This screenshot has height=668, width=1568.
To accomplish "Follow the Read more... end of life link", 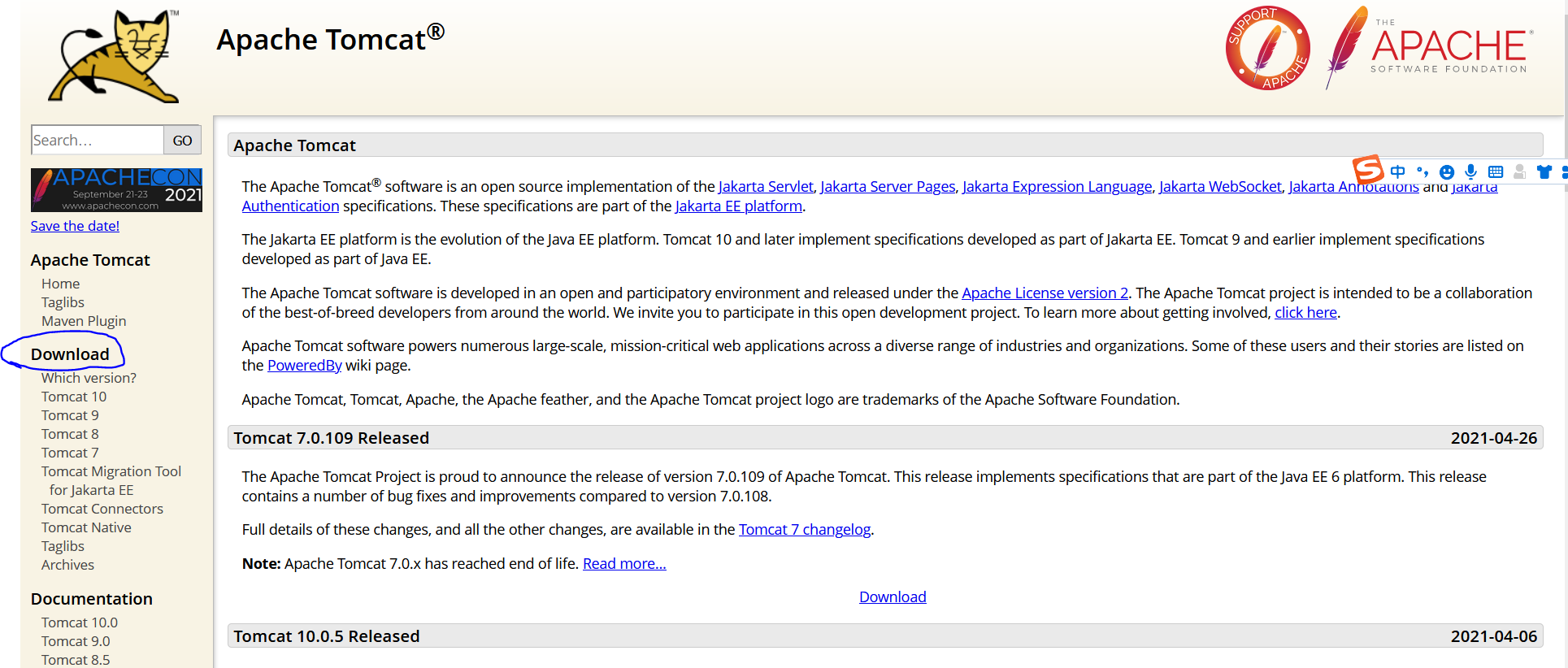I will [x=624, y=564].
